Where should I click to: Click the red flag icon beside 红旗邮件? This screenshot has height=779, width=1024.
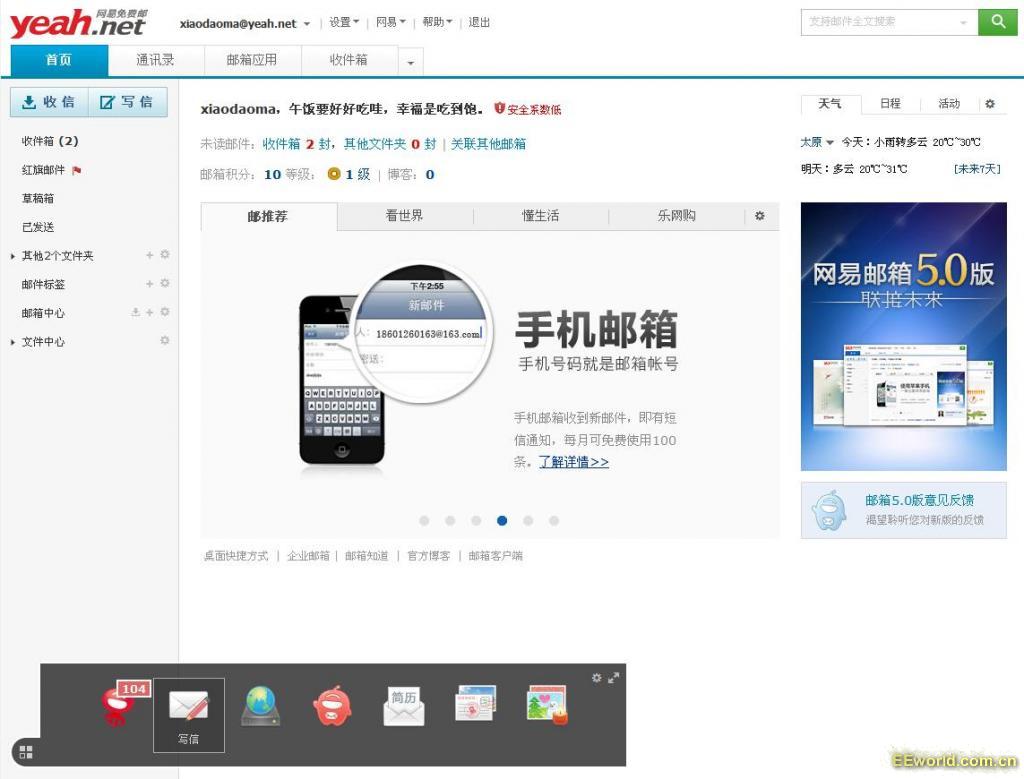click(x=76, y=170)
